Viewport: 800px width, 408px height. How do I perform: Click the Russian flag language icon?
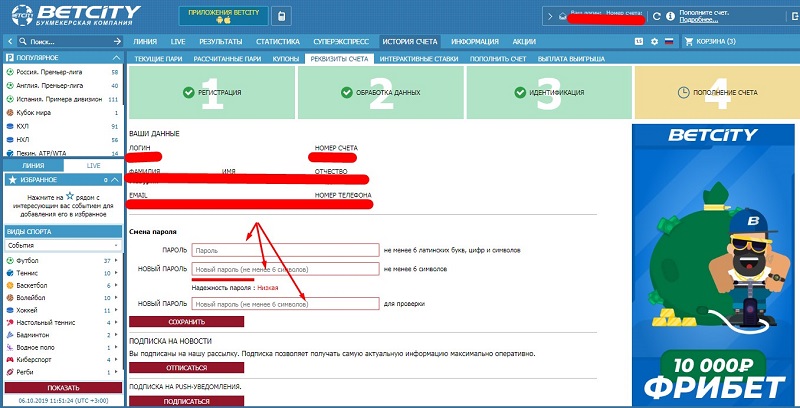pyautogui.click(x=669, y=41)
